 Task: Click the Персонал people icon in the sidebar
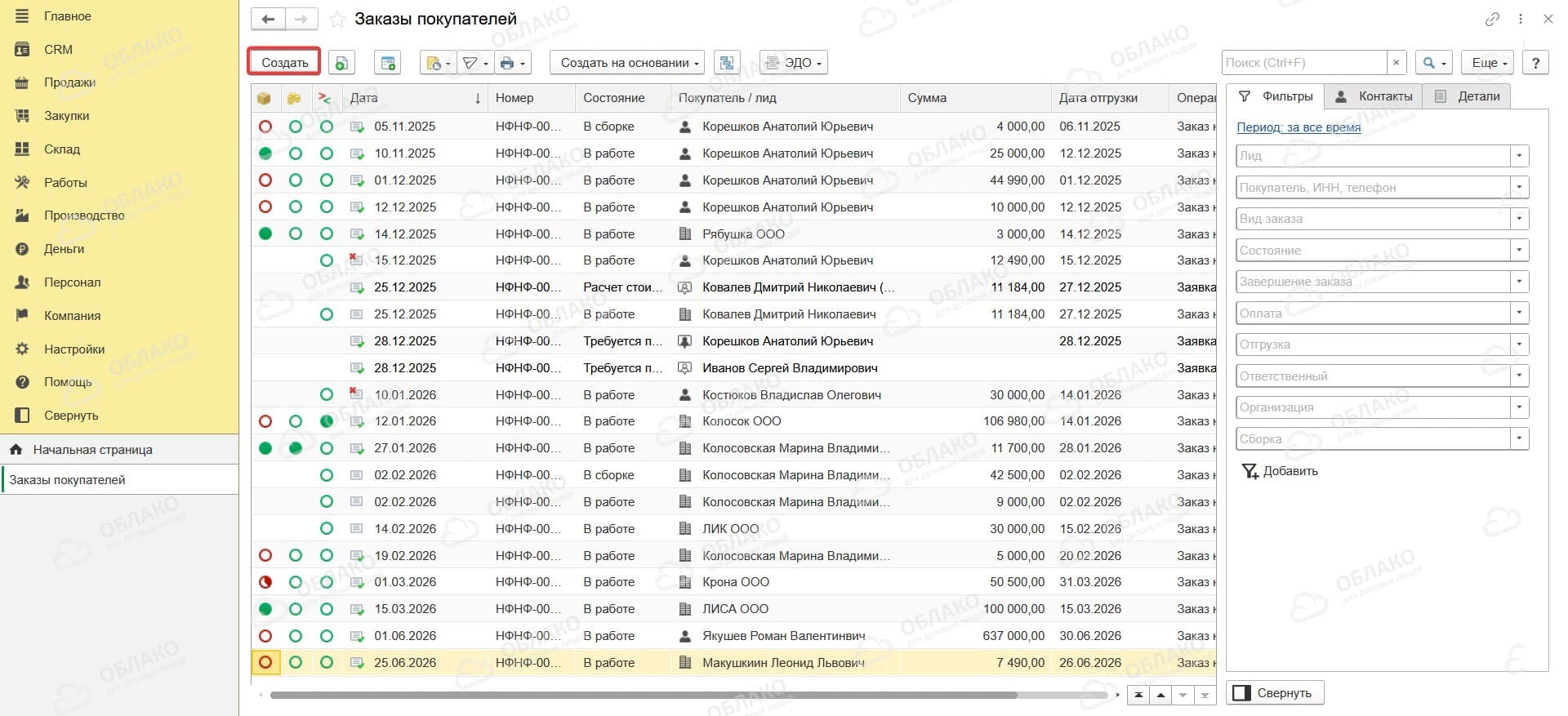click(22, 282)
